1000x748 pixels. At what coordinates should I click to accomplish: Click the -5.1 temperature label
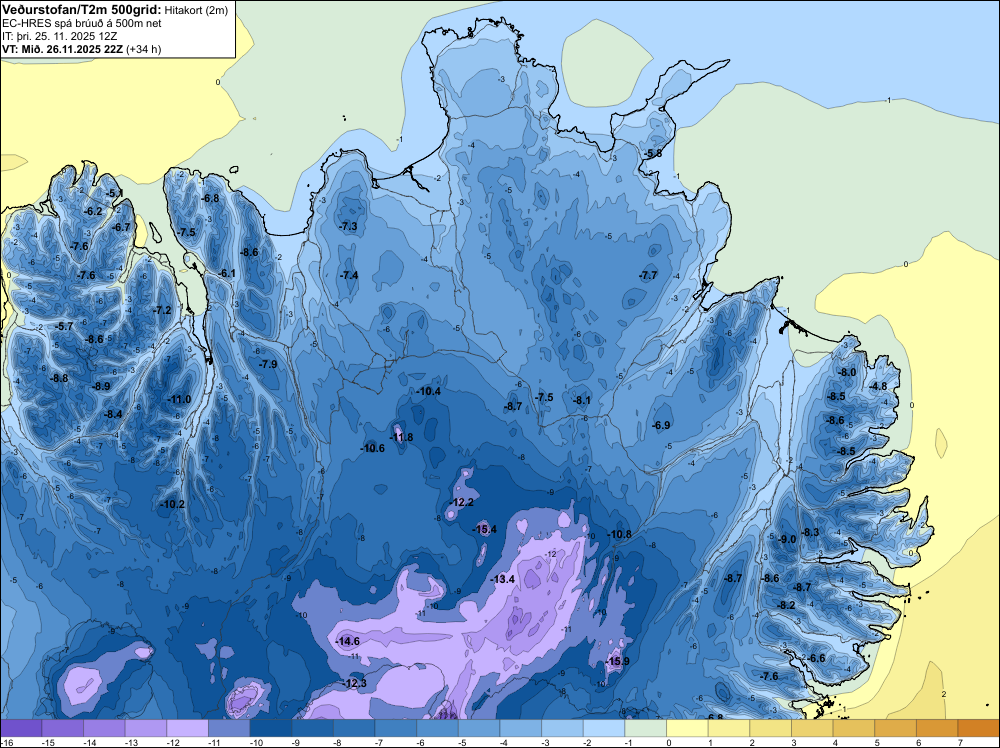pos(115,193)
